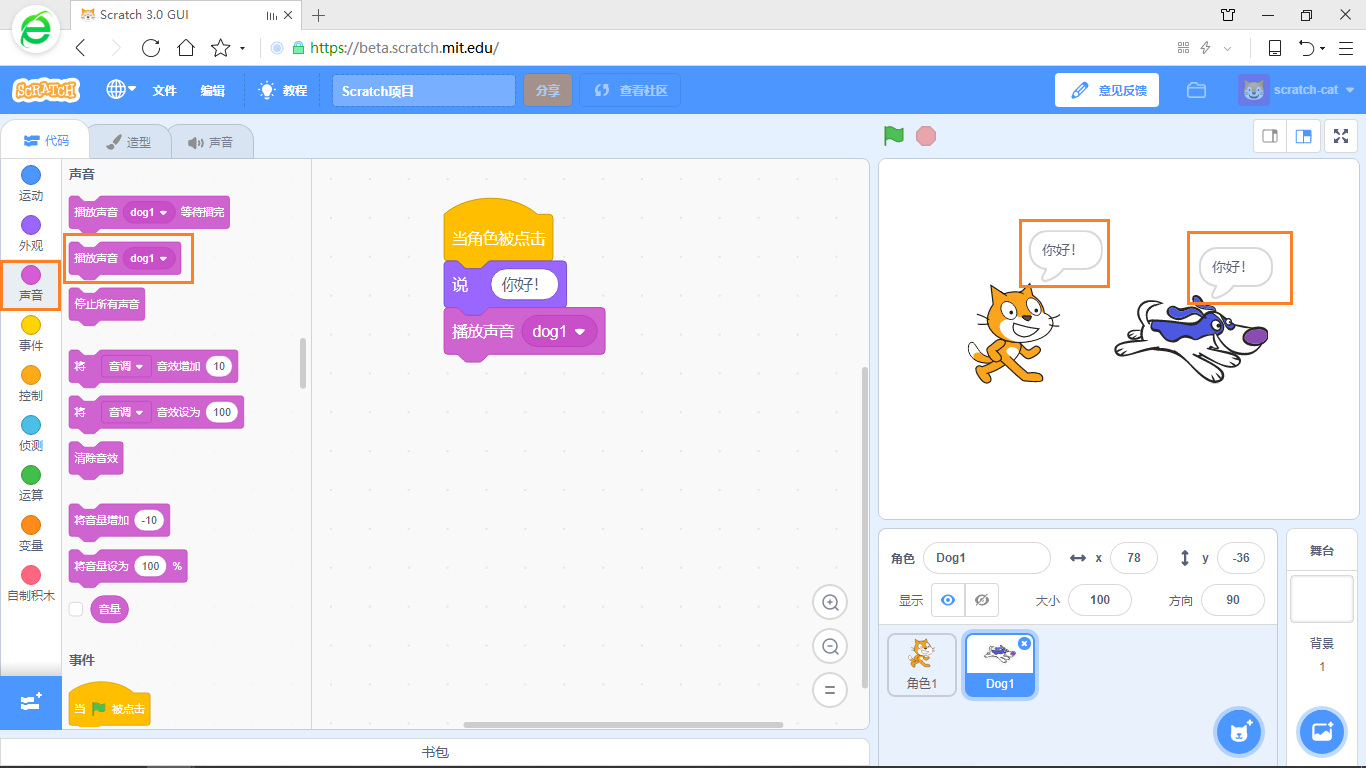Image resolution: width=1366 pixels, height=768 pixels.
Task: Switch to the 声音 sounds tab
Action: point(211,142)
